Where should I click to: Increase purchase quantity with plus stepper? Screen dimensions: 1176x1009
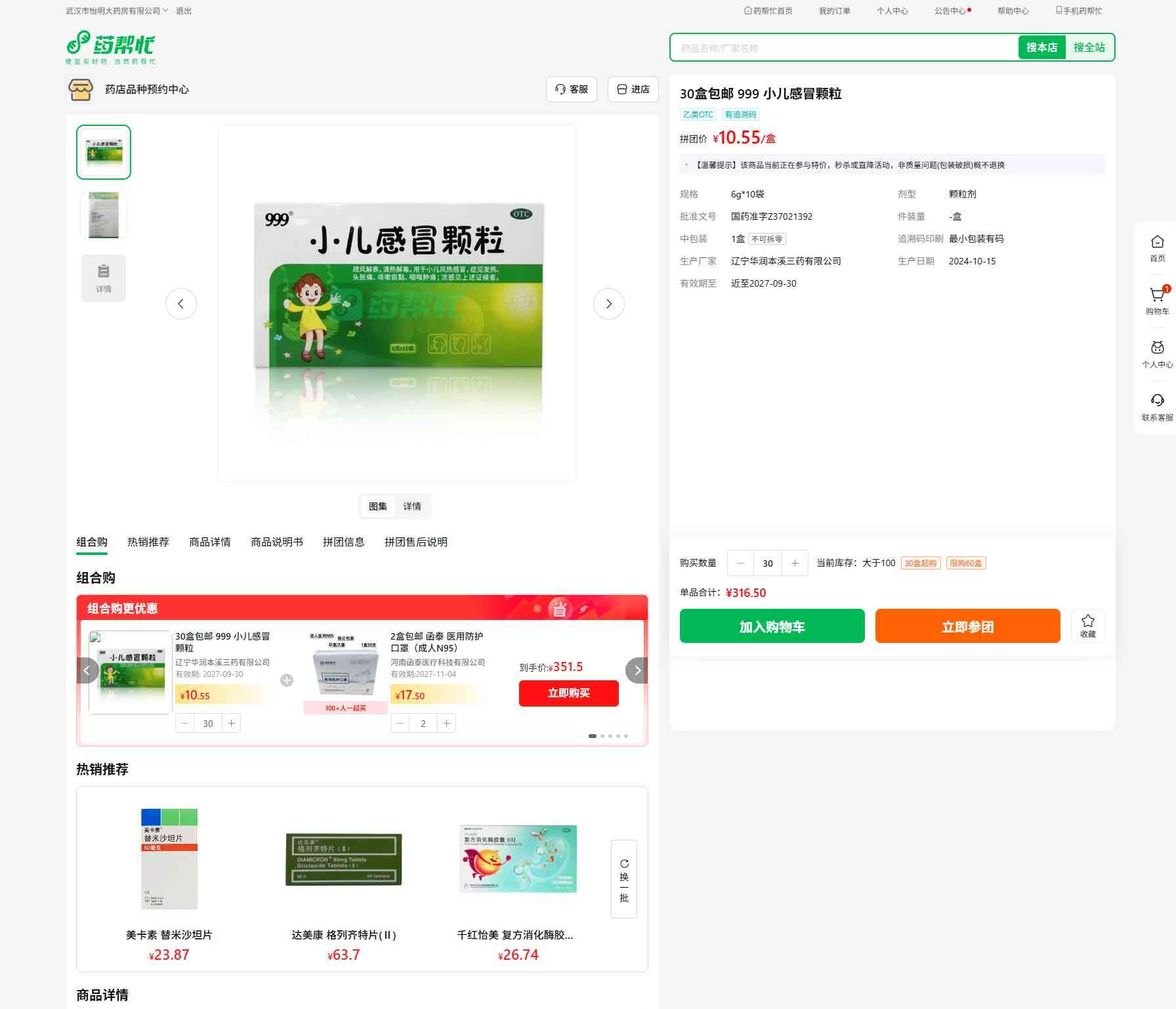(795, 564)
